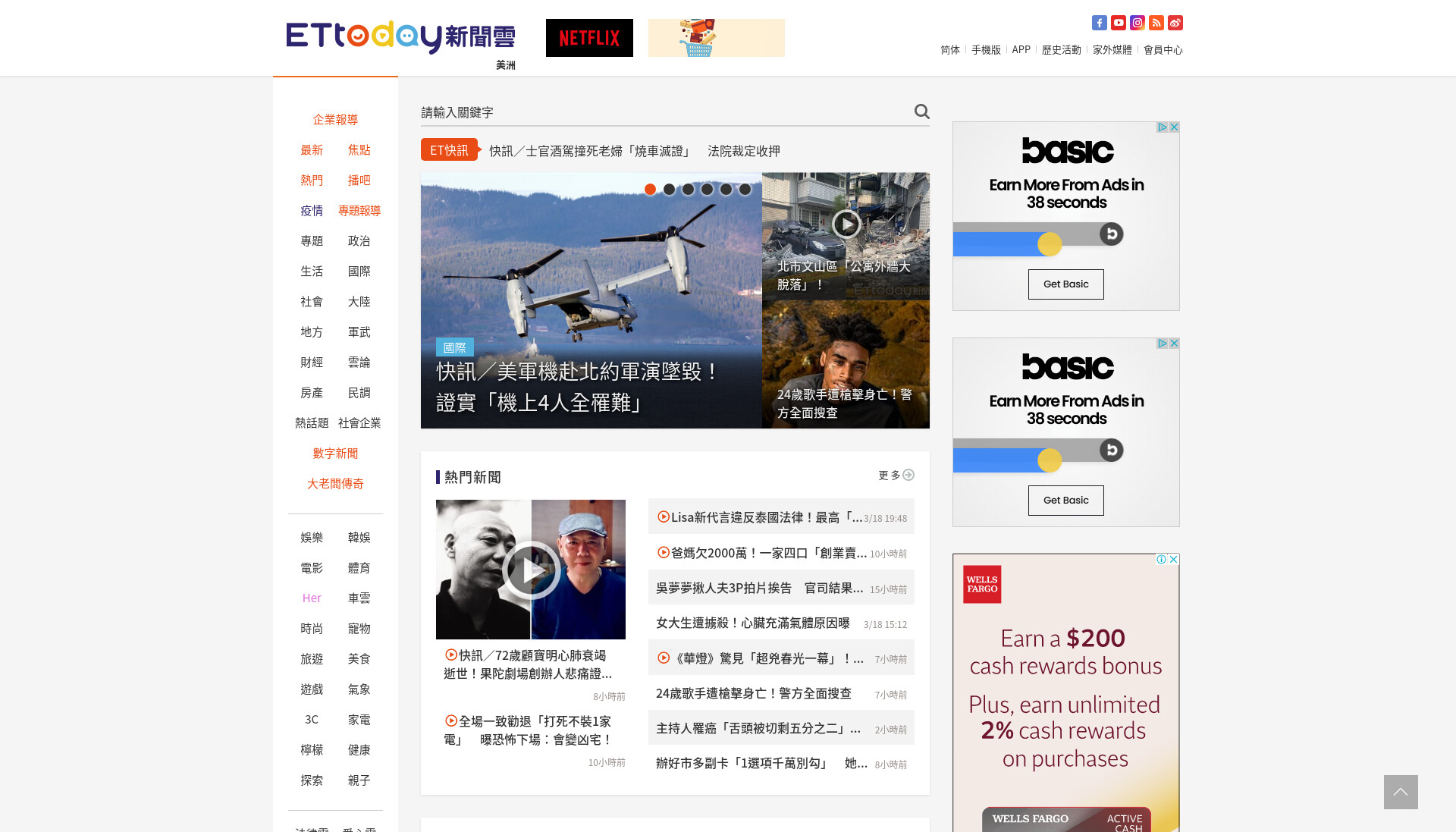The width and height of the screenshot is (1456, 832).
Task: Open 會員中心 link
Action: [1163, 50]
